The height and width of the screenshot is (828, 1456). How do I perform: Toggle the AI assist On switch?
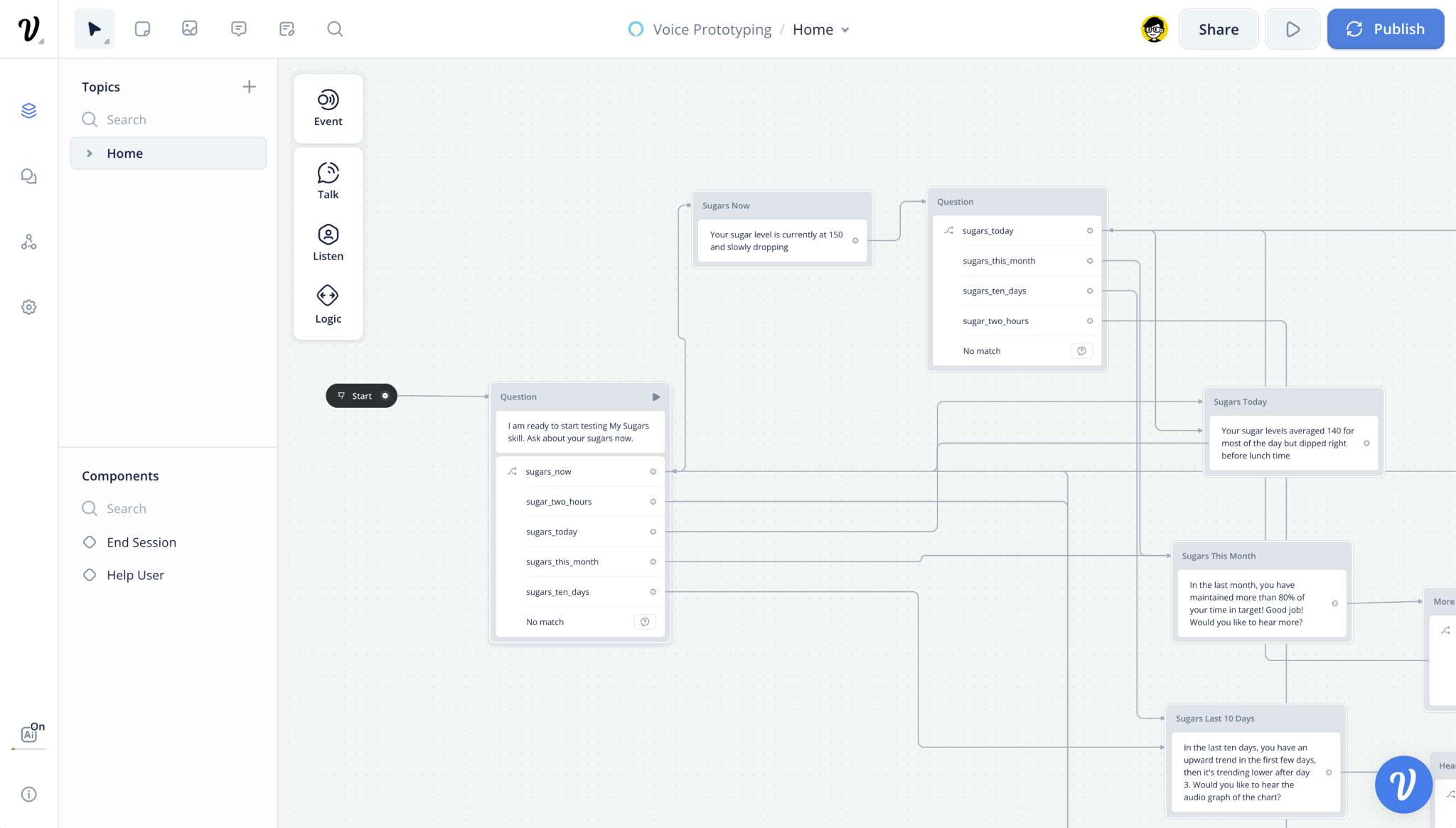pyautogui.click(x=31, y=732)
